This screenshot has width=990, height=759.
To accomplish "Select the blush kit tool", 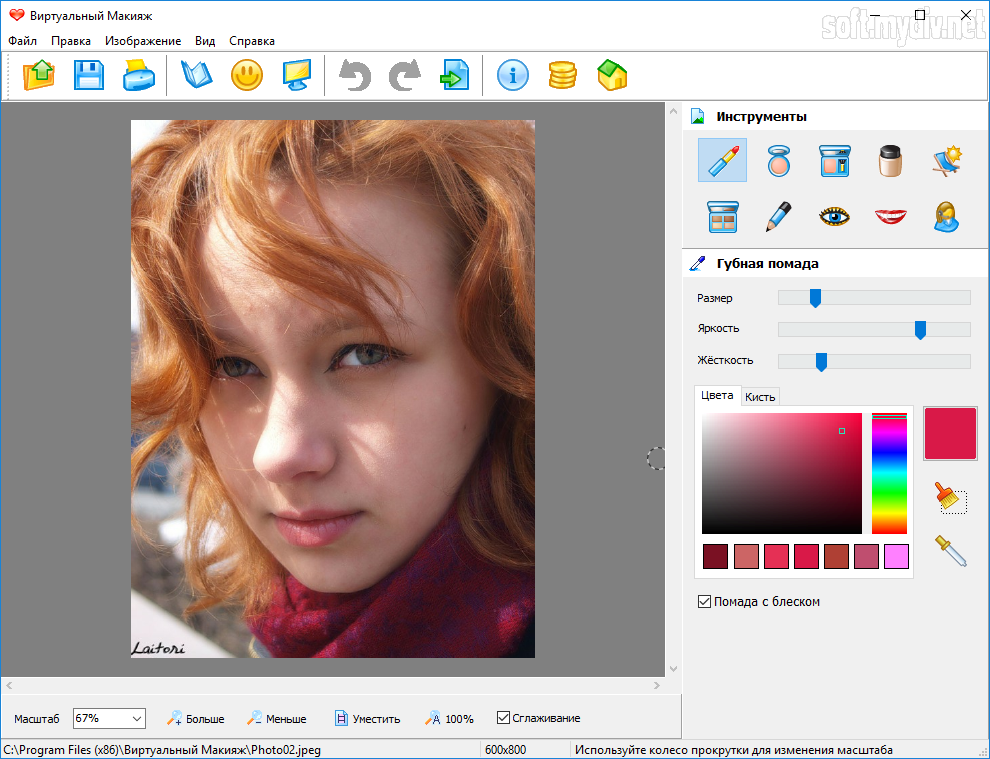I will coord(835,160).
